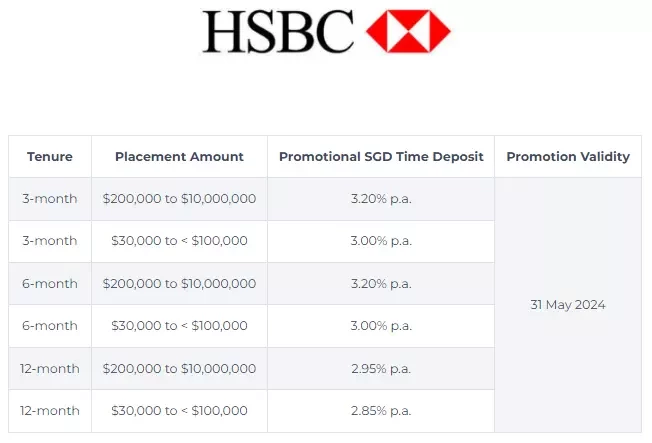Select the 3.20% p.a. rate for 3-month
Viewport: 652px width, 443px height.
tap(381, 199)
